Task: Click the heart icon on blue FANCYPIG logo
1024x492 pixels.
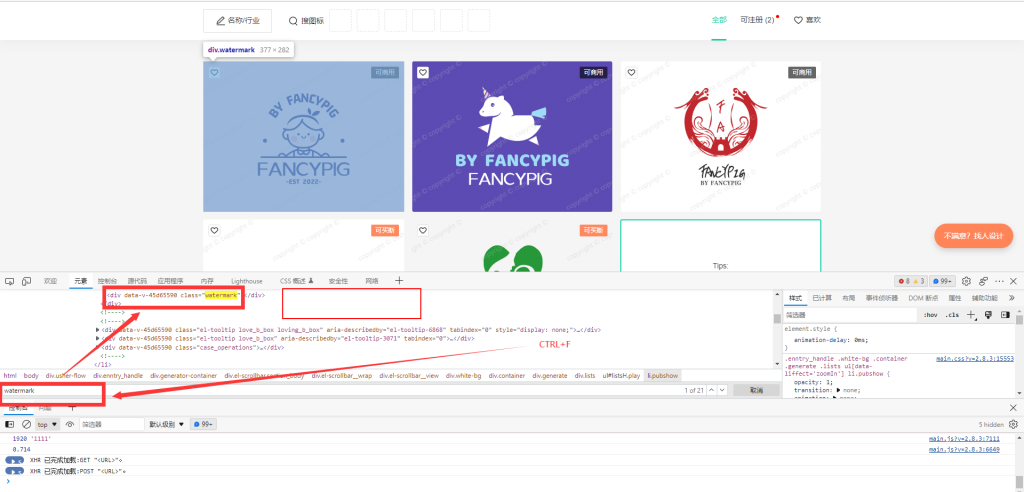Action: click(x=214, y=73)
